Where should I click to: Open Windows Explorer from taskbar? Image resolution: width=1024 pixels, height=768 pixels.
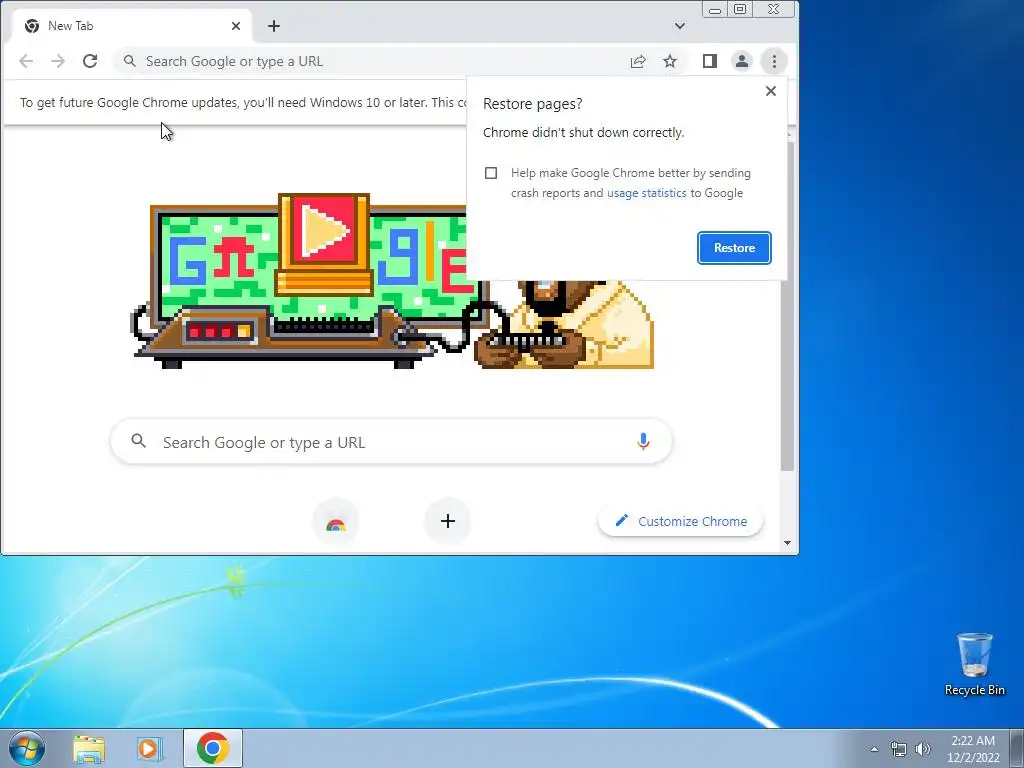pyautogui.click(x=89, y=748)
